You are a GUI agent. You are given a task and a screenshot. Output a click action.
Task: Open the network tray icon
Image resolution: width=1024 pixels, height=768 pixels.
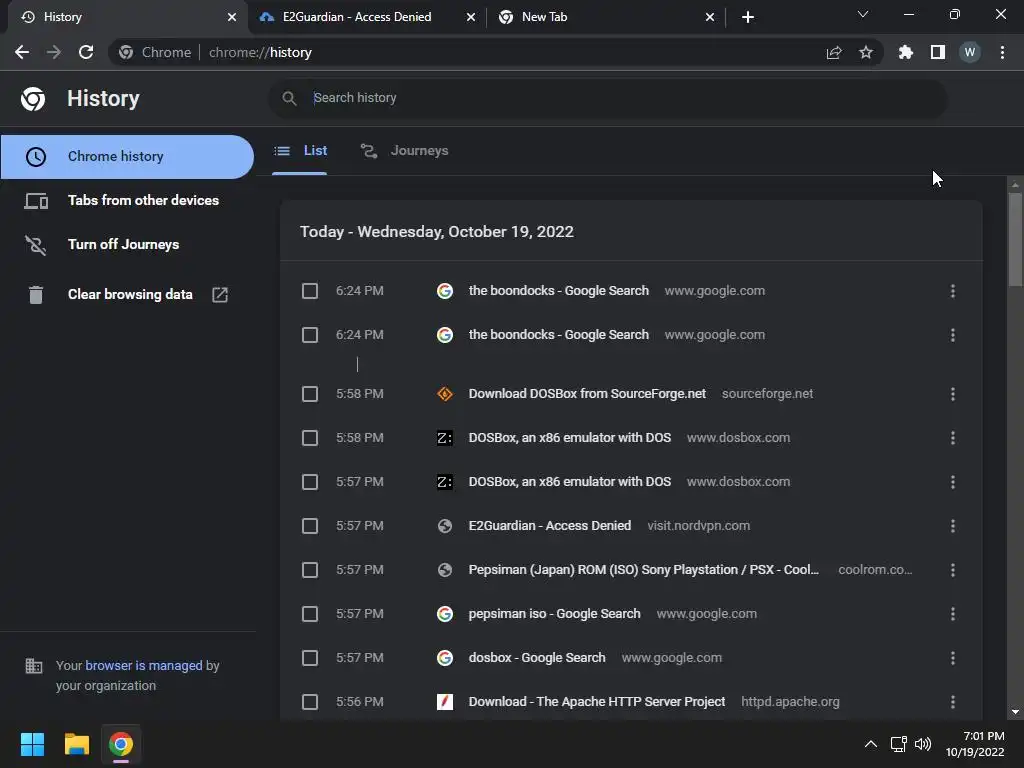coord(899,744)
